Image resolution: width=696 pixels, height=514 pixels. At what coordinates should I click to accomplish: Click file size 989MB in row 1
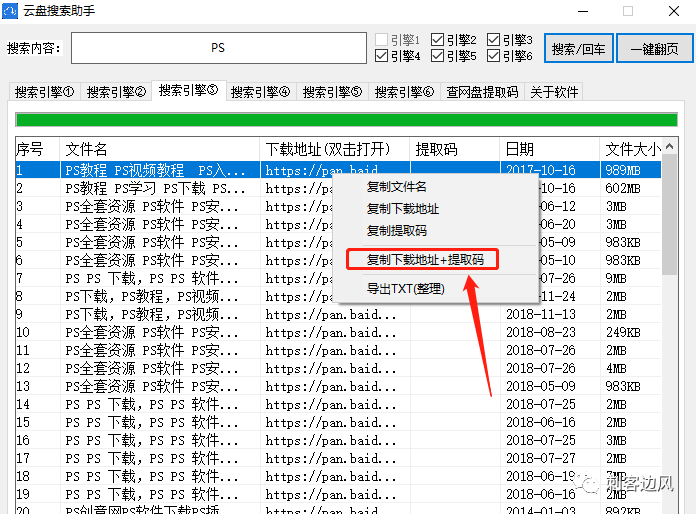(623, 170)
